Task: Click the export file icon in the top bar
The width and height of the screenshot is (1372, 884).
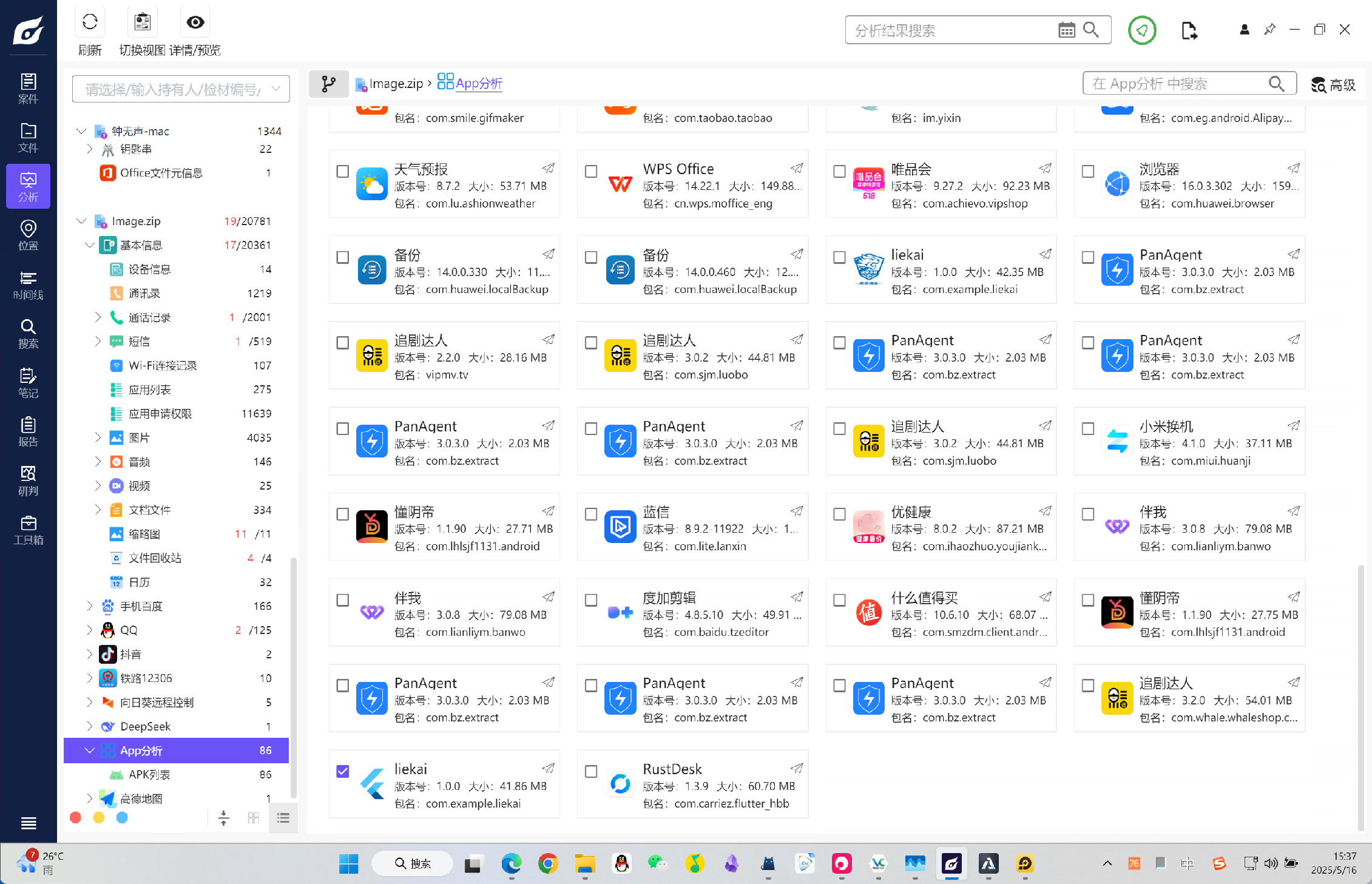Action: point(1189,30)
